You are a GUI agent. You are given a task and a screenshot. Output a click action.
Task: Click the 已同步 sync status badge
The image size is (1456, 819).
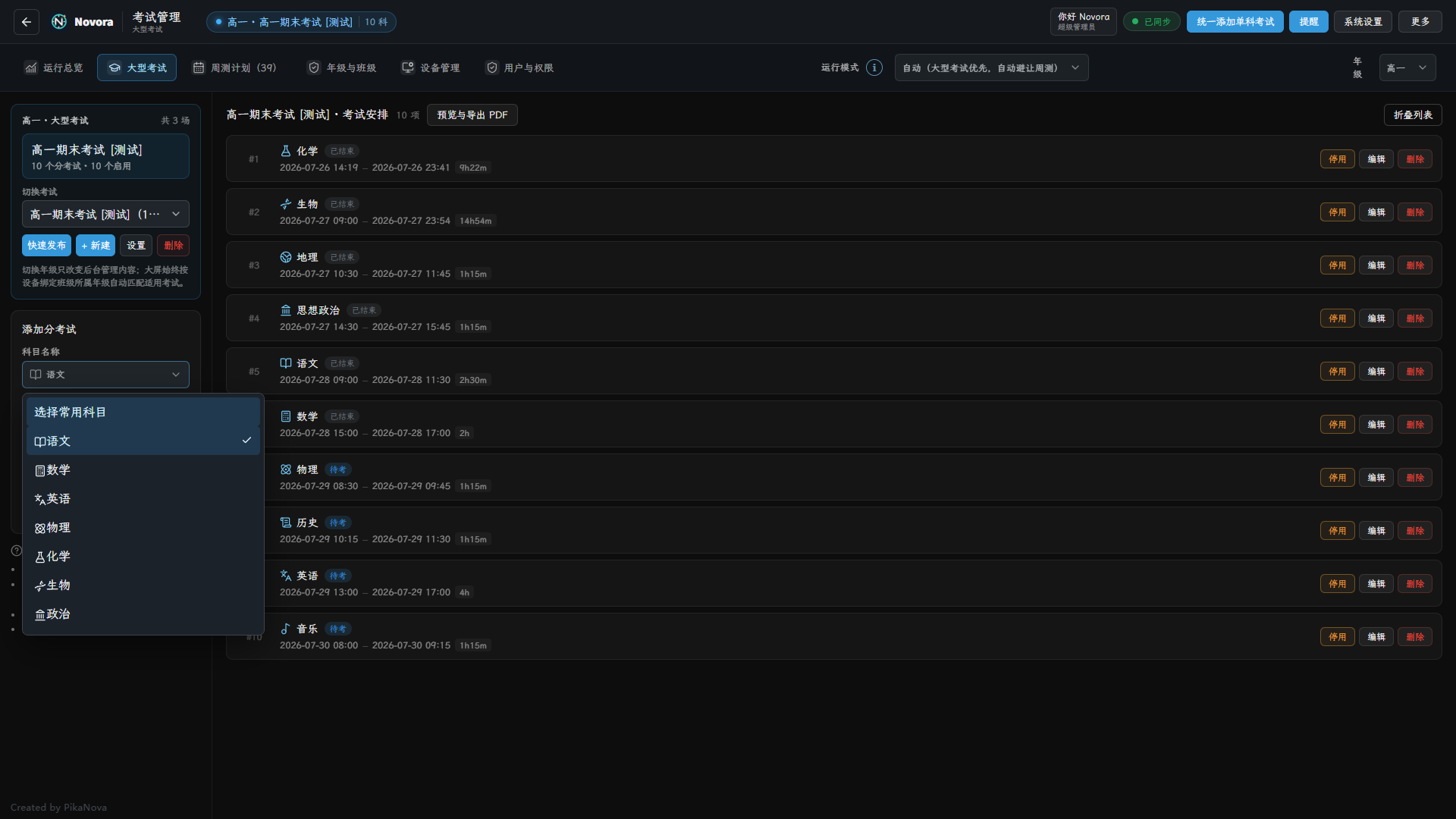point(1151,22)
